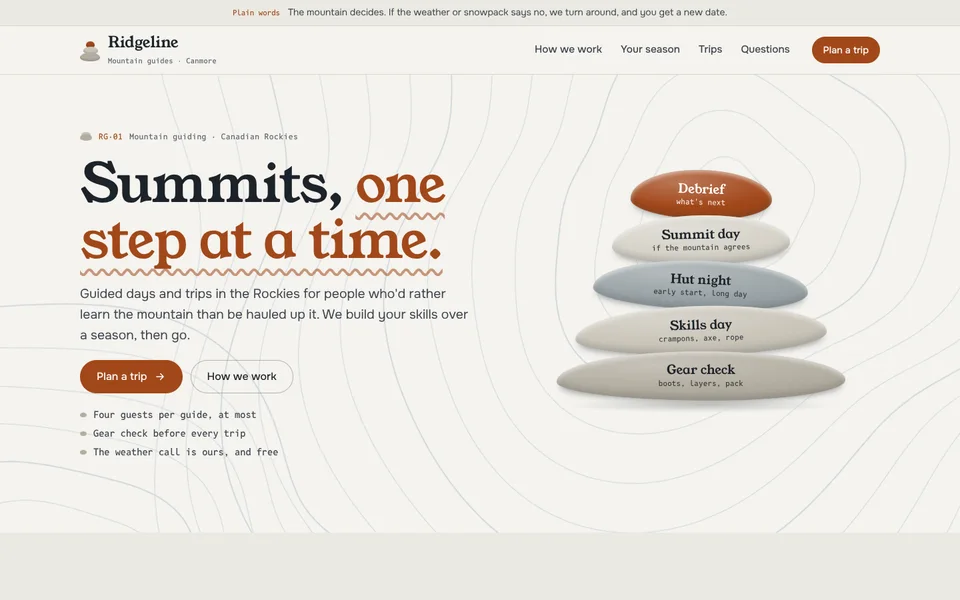Click the 'Guided days and trips' paragraph

[274, 314]
